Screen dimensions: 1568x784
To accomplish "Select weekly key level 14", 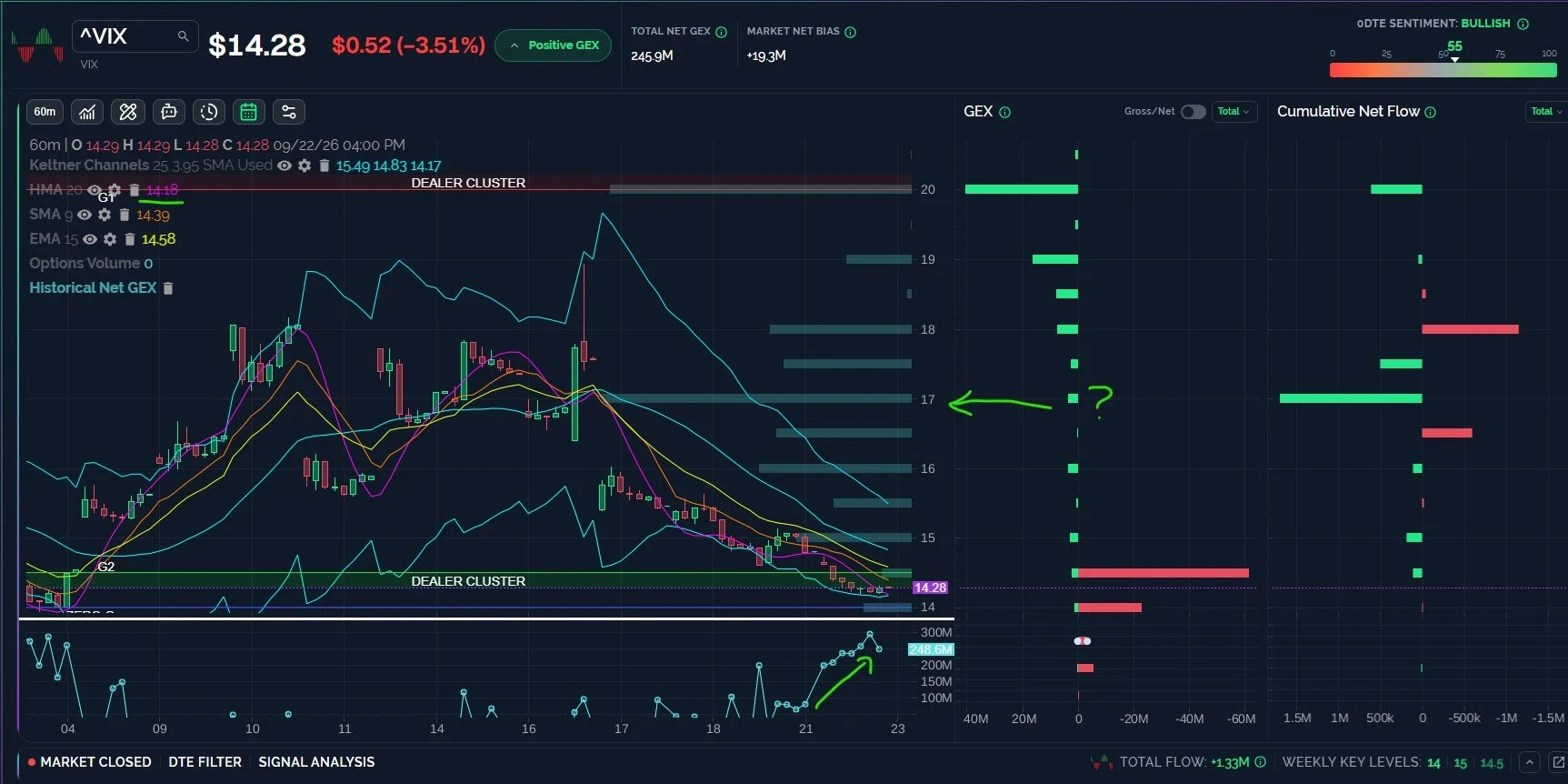I will pyautogui.click(x=1433, y=763).
